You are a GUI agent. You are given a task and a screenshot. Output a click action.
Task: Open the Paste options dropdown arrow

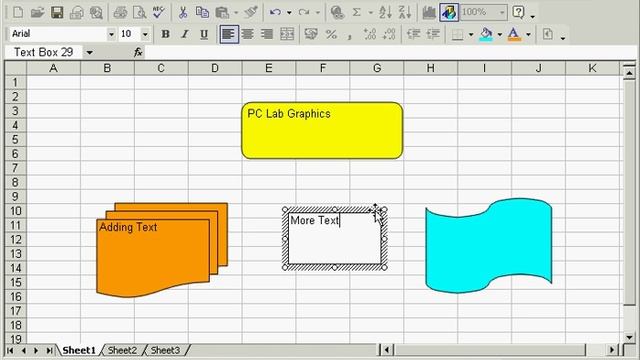(x=236, y=13)
